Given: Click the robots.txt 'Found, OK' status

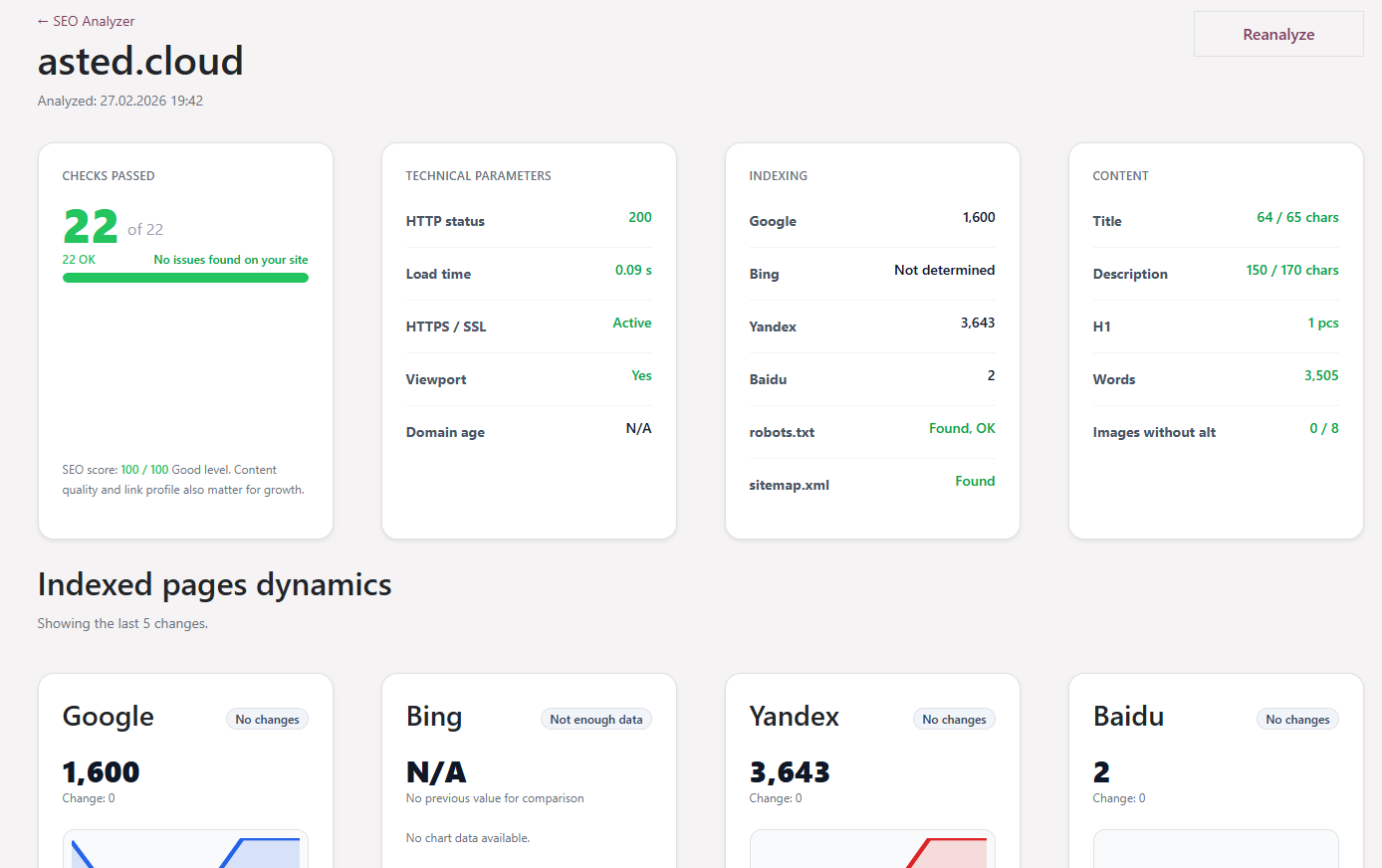Looking at the screenshot, I should pos(961,429).
